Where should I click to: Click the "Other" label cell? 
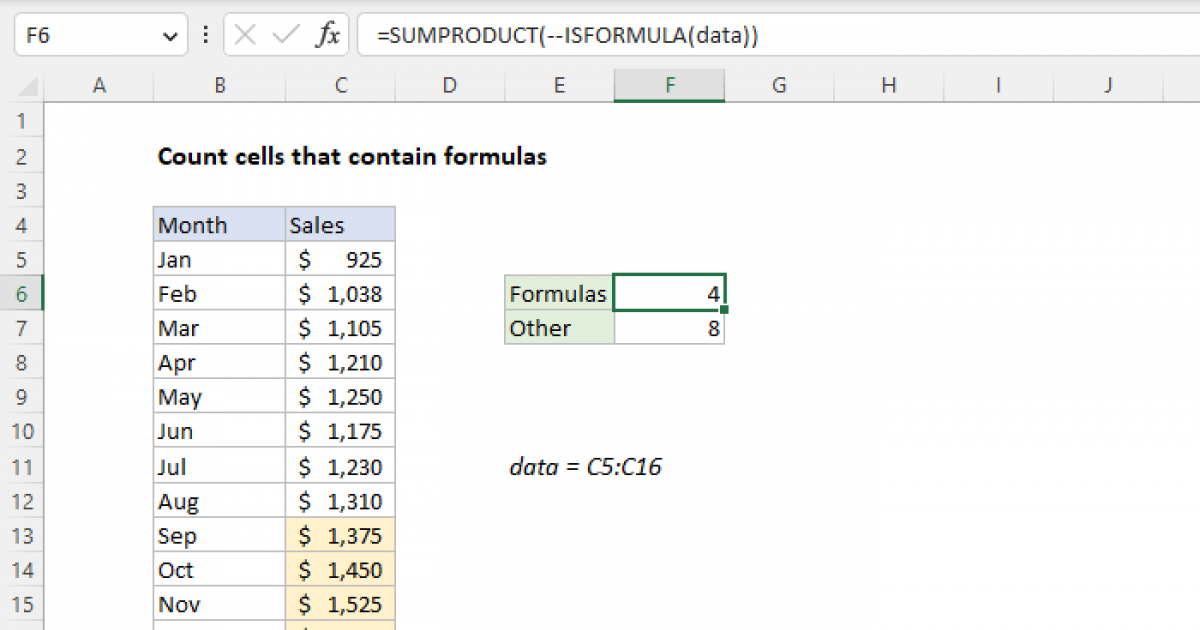coord(560,329)
